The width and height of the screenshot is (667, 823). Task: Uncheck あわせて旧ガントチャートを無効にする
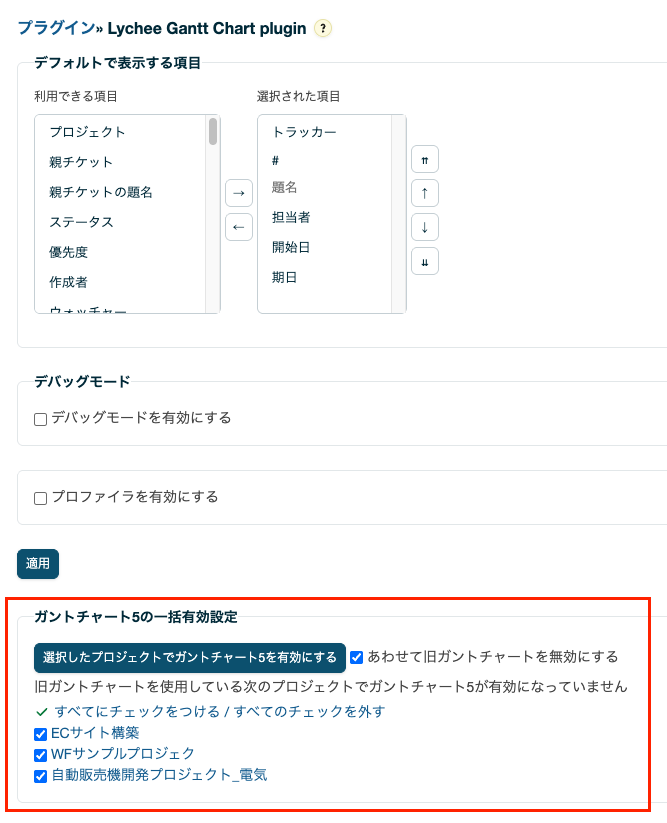357,658
